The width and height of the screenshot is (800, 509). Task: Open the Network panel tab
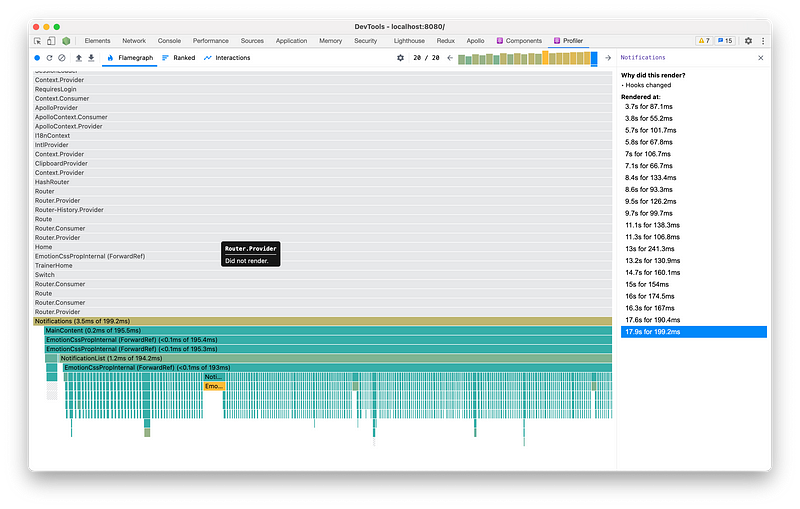133,41
